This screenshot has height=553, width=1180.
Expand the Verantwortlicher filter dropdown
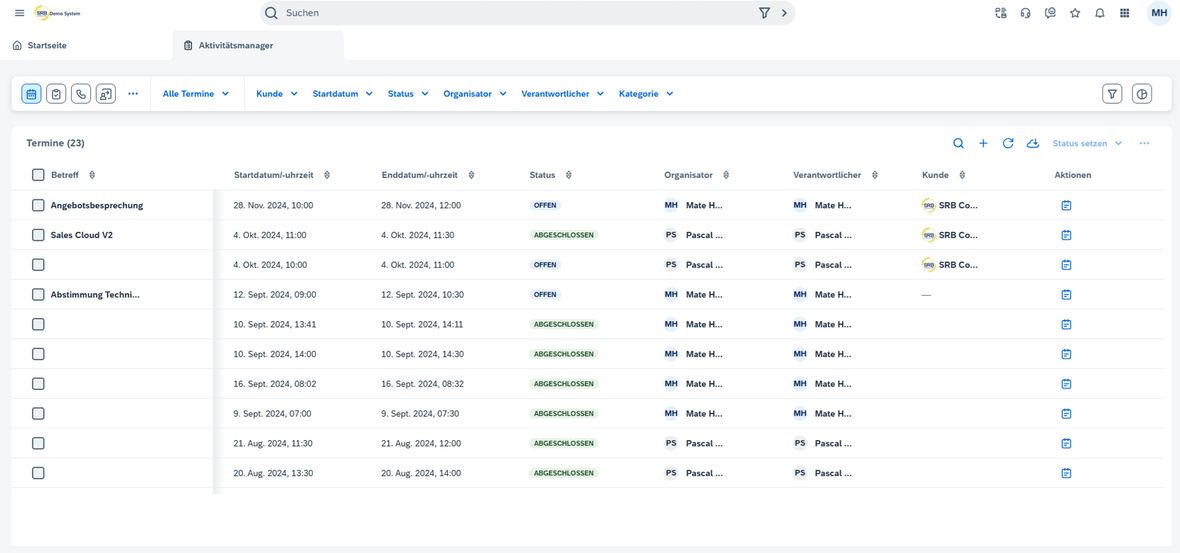coord(563,94)
